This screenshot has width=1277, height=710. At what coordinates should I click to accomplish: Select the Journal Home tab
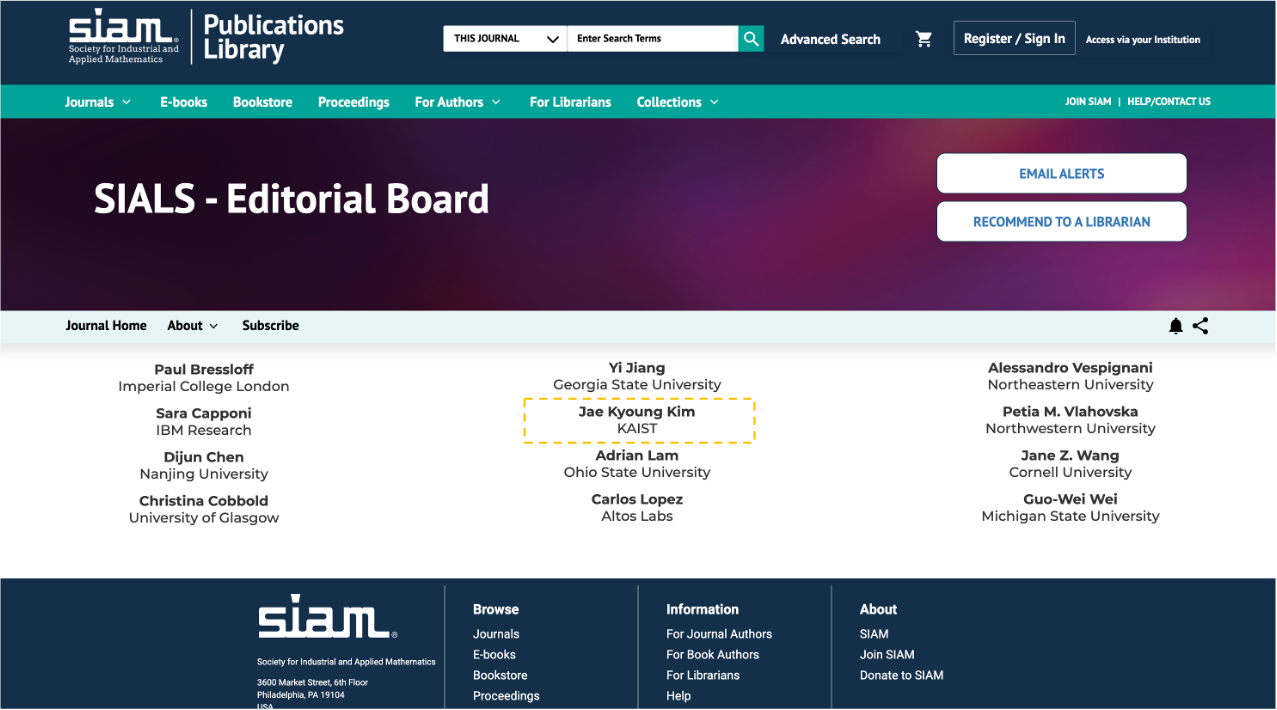[x=106, y=326]
